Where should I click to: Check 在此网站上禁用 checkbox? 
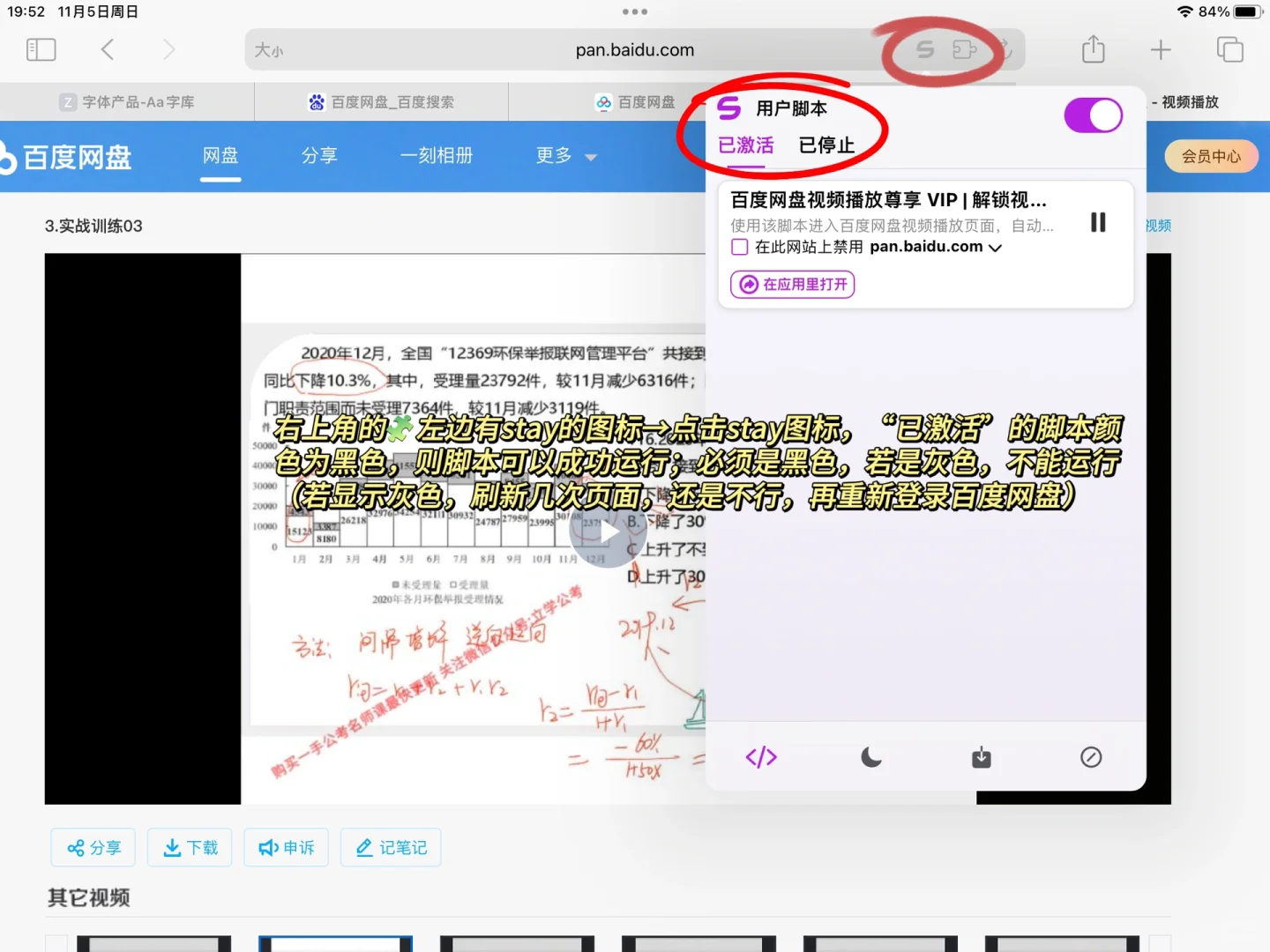pos(739,247)
